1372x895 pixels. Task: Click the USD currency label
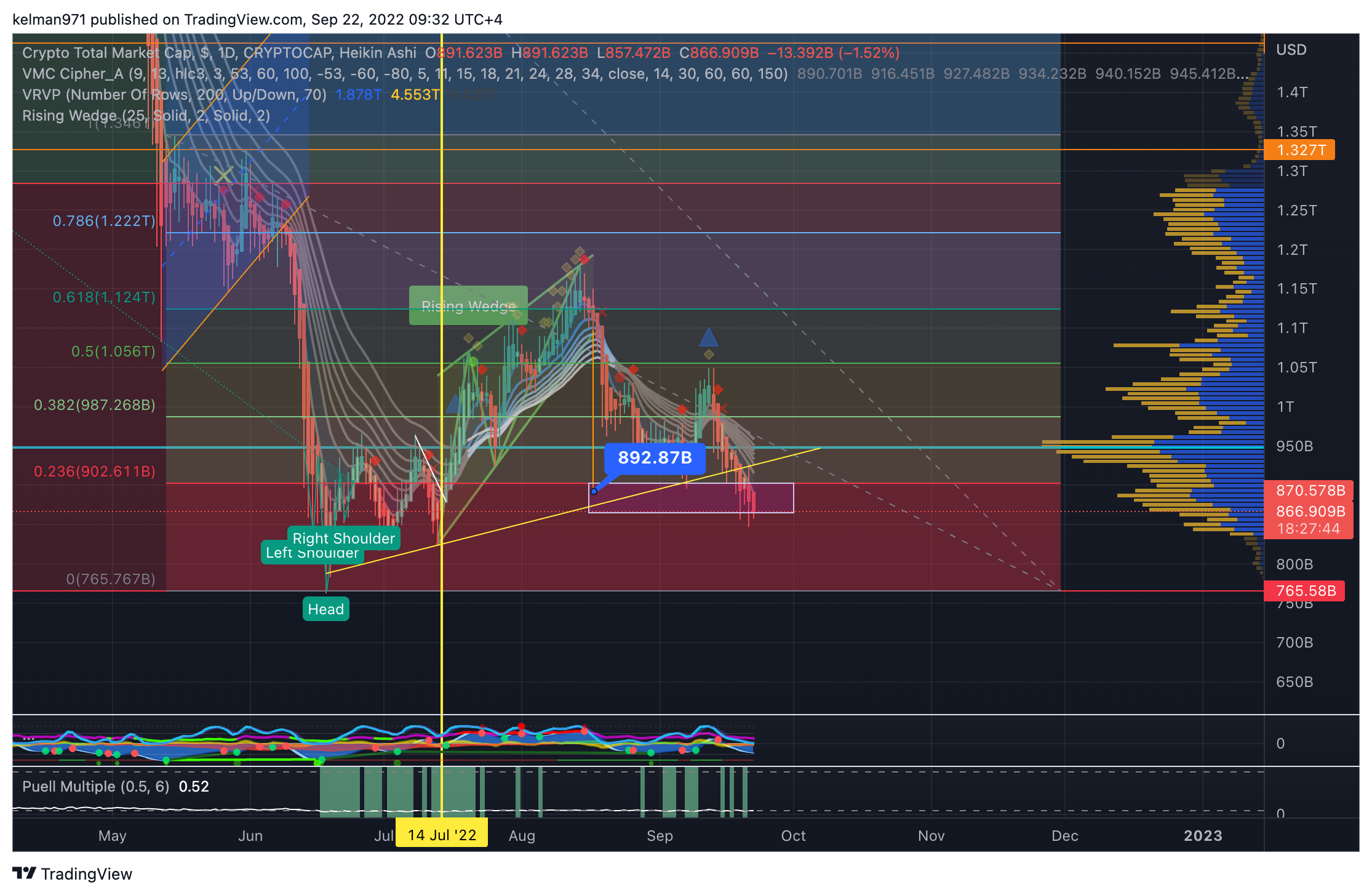coord(1291,50)
